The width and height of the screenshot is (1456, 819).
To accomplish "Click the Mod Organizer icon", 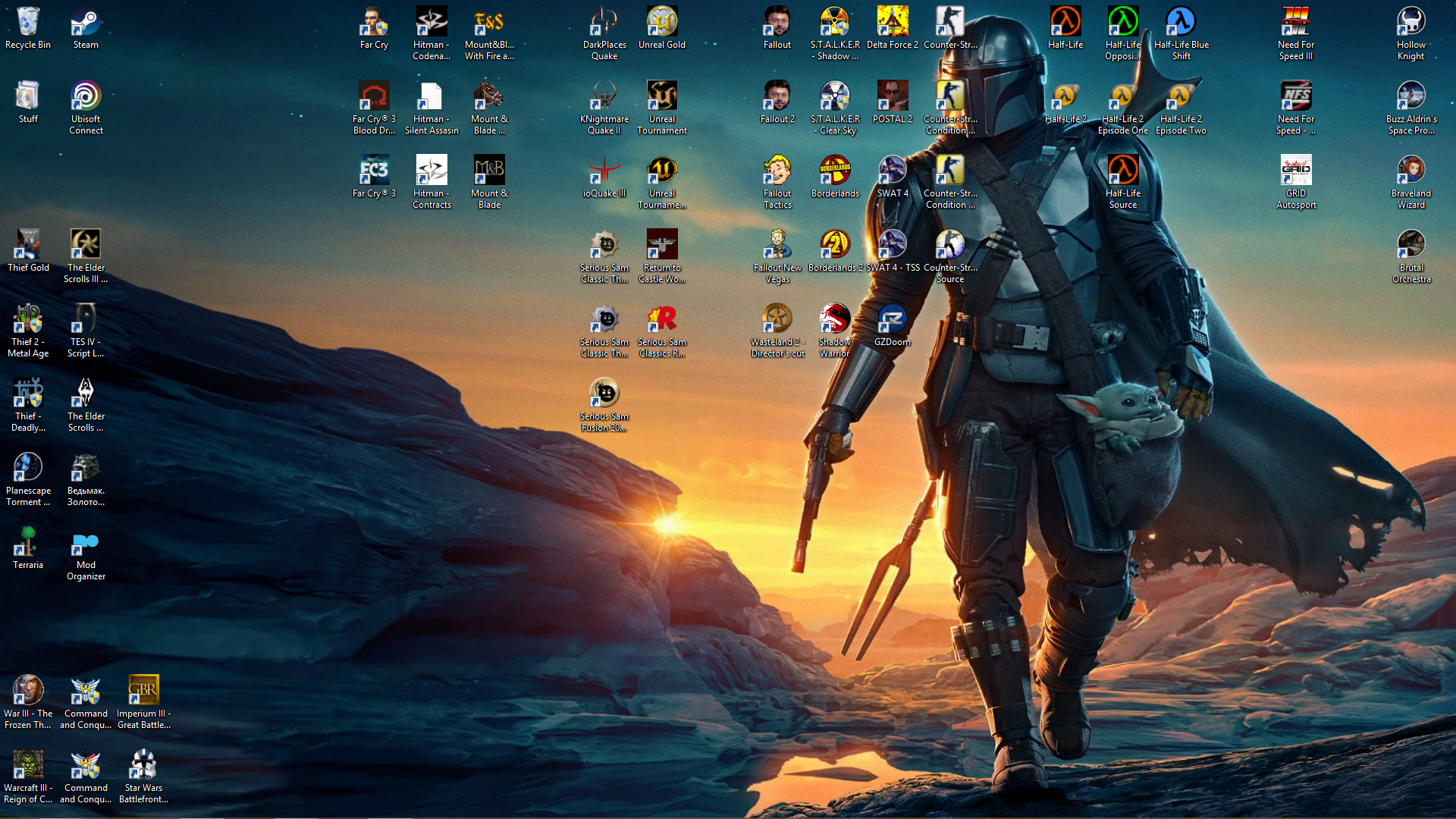I will [x=86, y=542].
